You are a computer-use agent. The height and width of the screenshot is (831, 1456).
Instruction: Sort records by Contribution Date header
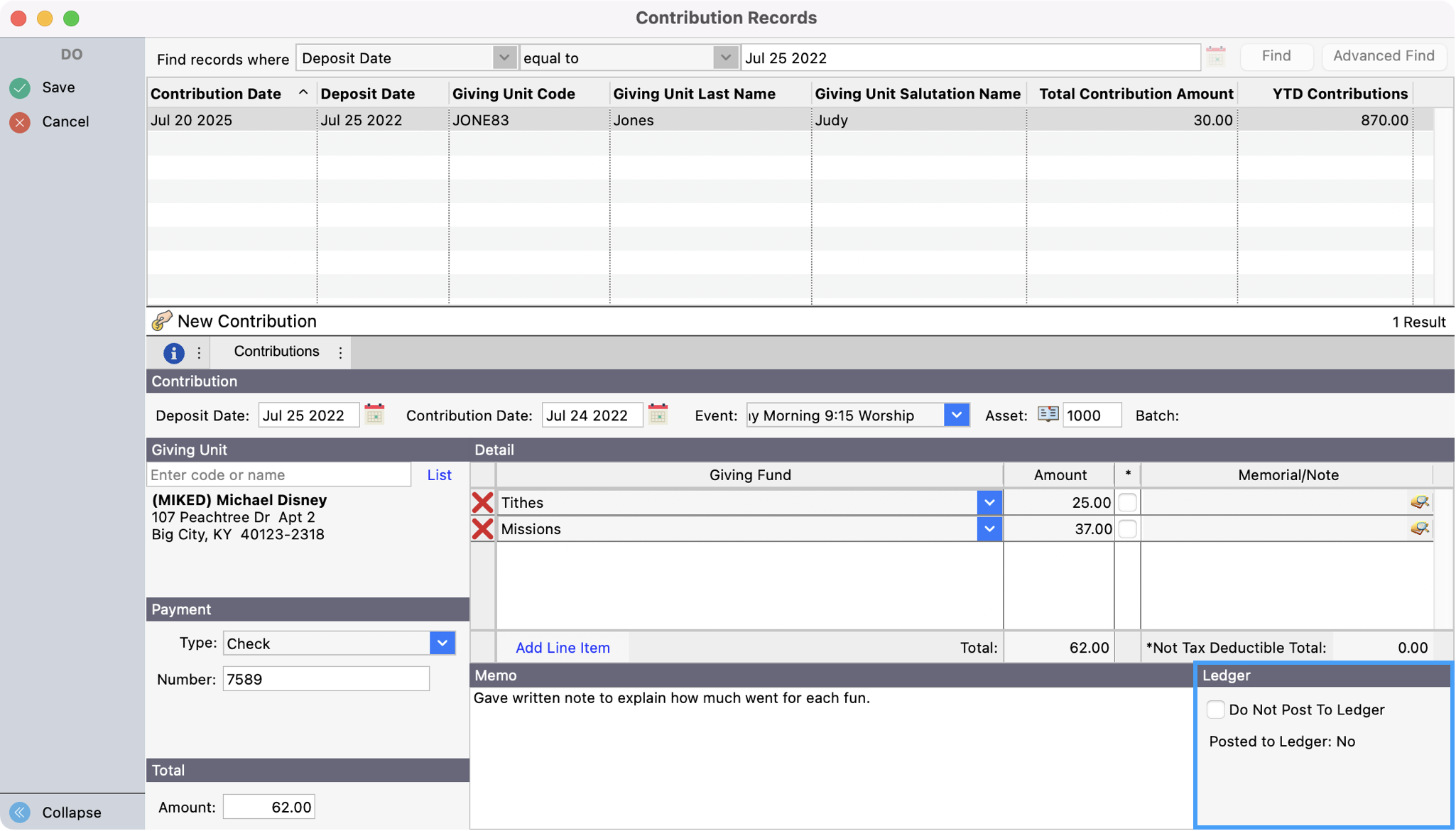coord(214,93)
